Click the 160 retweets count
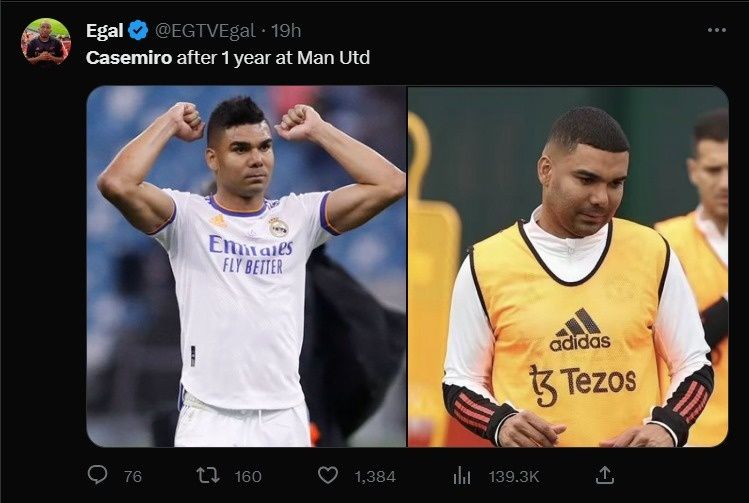The width and height of the screenshot is (749, 503). click(x=247, y=477)
